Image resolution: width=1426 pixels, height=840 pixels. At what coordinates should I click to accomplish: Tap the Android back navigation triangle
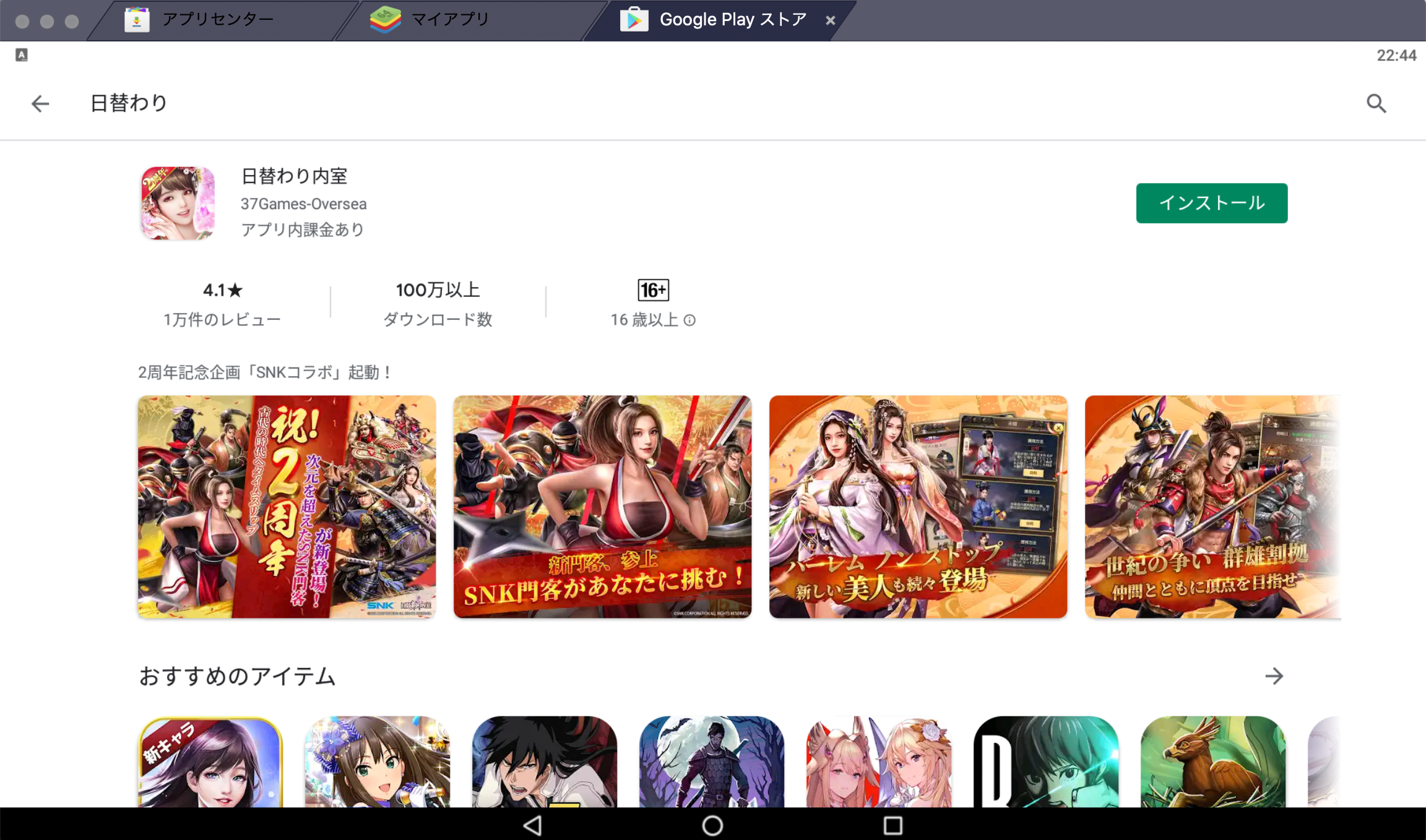click(533, 825)
